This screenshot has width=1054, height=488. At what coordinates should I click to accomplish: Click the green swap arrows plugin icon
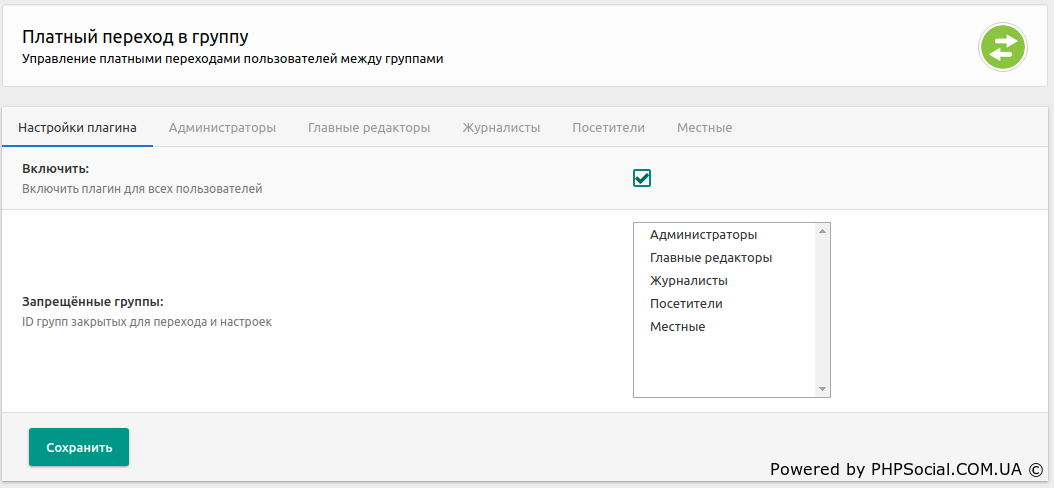tap(1003, 47)
